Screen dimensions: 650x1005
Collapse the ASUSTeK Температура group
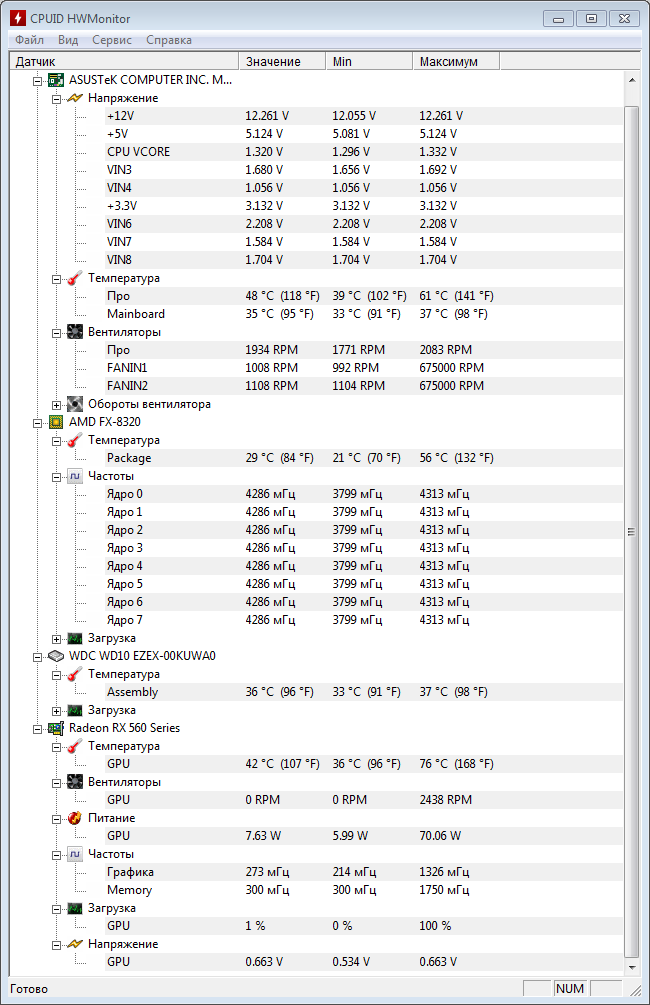coord(56,279)
